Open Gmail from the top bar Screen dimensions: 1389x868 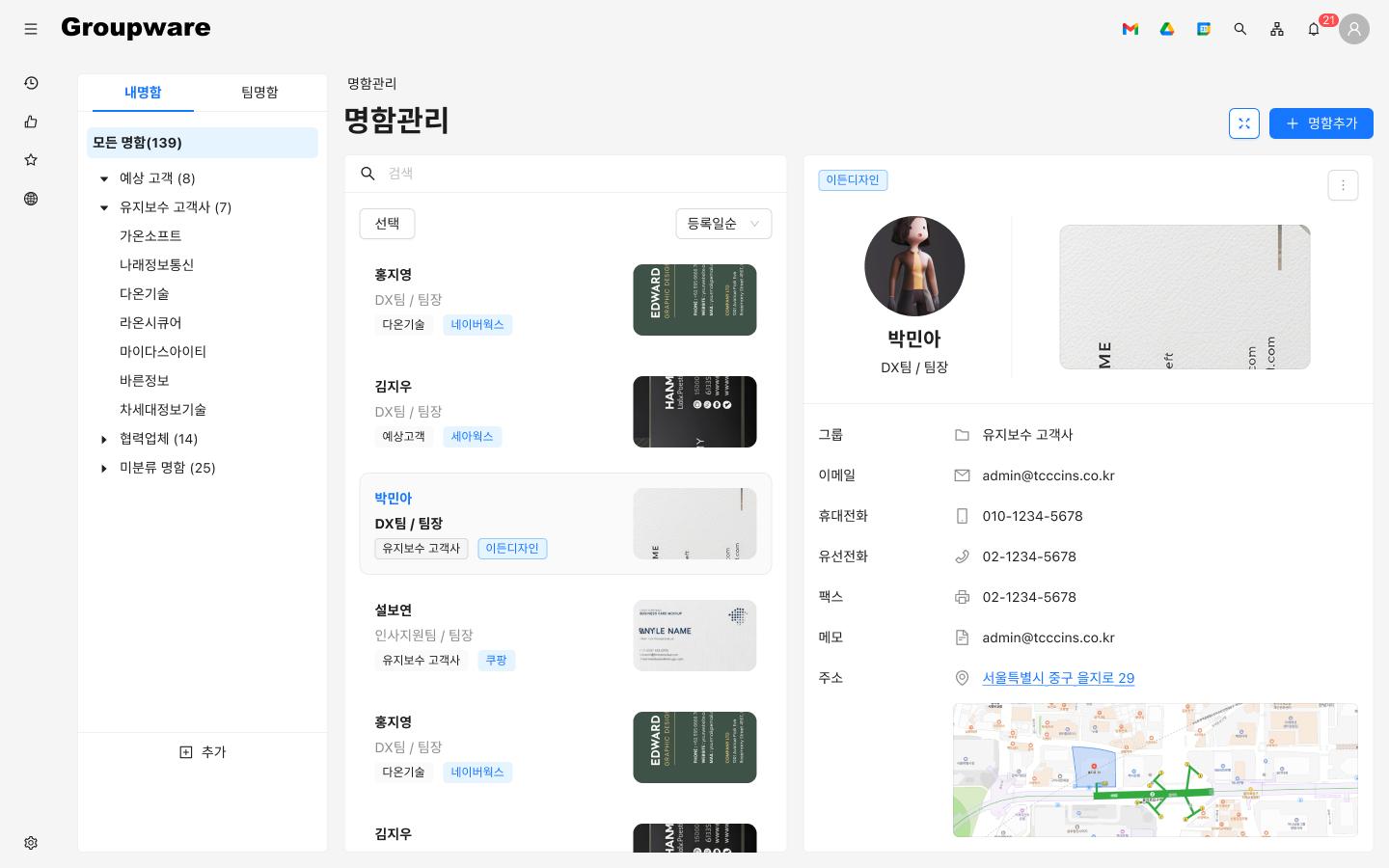(x=1130, y=29)
